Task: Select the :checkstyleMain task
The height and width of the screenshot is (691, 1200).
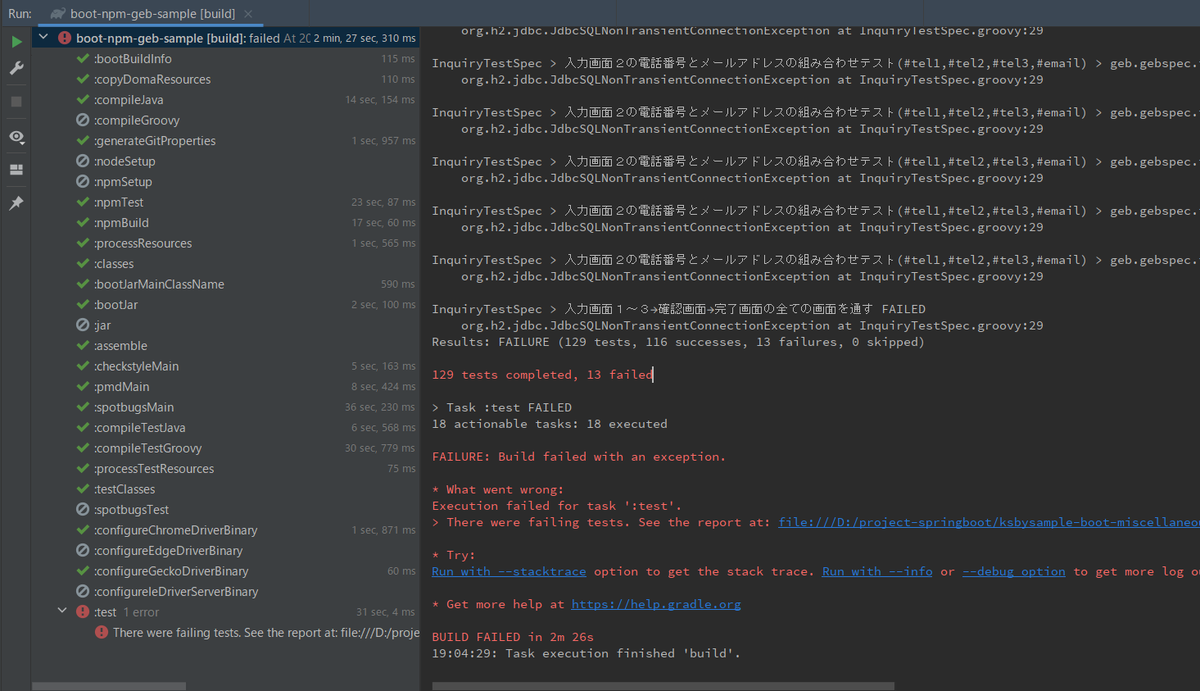Action: pyautogui.click(x=225, y=366)
